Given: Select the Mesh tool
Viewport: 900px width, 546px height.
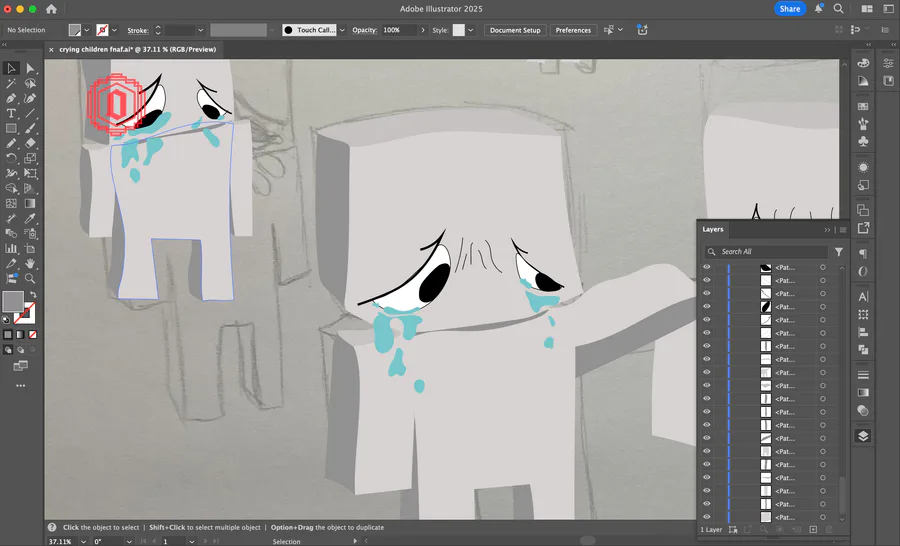Looking at the screenshot, I should pyautogui.click(x=11, y=203).
